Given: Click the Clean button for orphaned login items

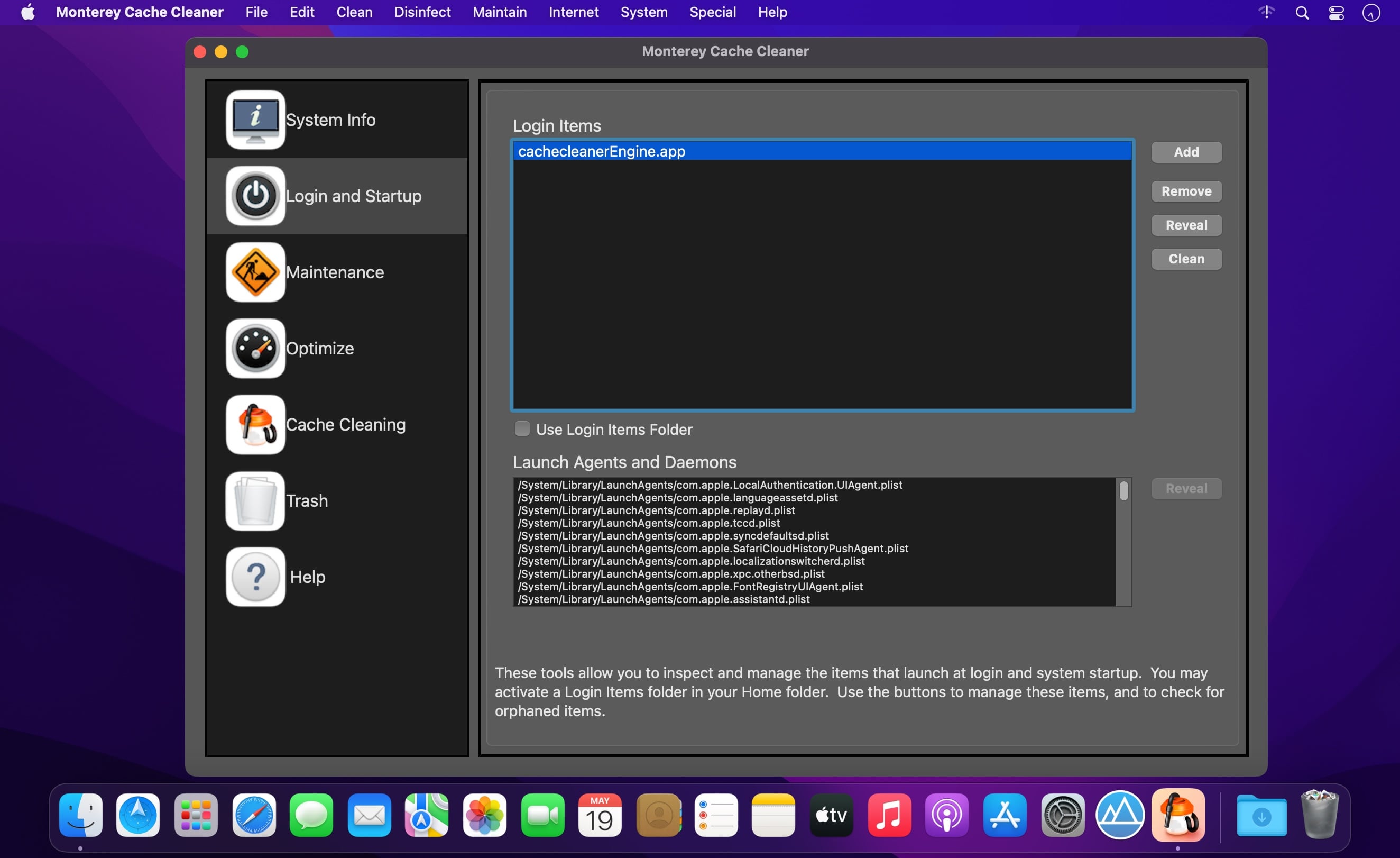Looking at the screenshot, I should [x=1186, y=259].
